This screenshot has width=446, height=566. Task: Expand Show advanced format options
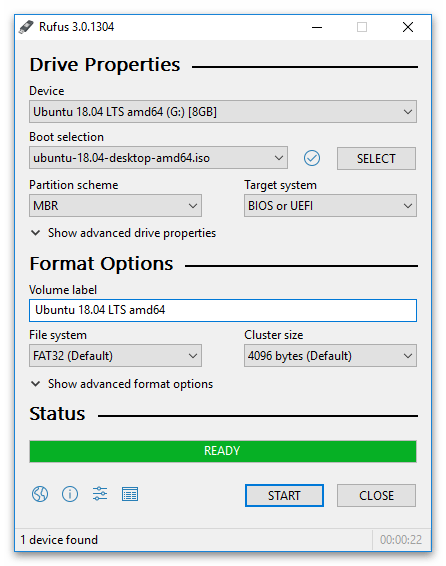pyautogui.click(x=122, y=384)
